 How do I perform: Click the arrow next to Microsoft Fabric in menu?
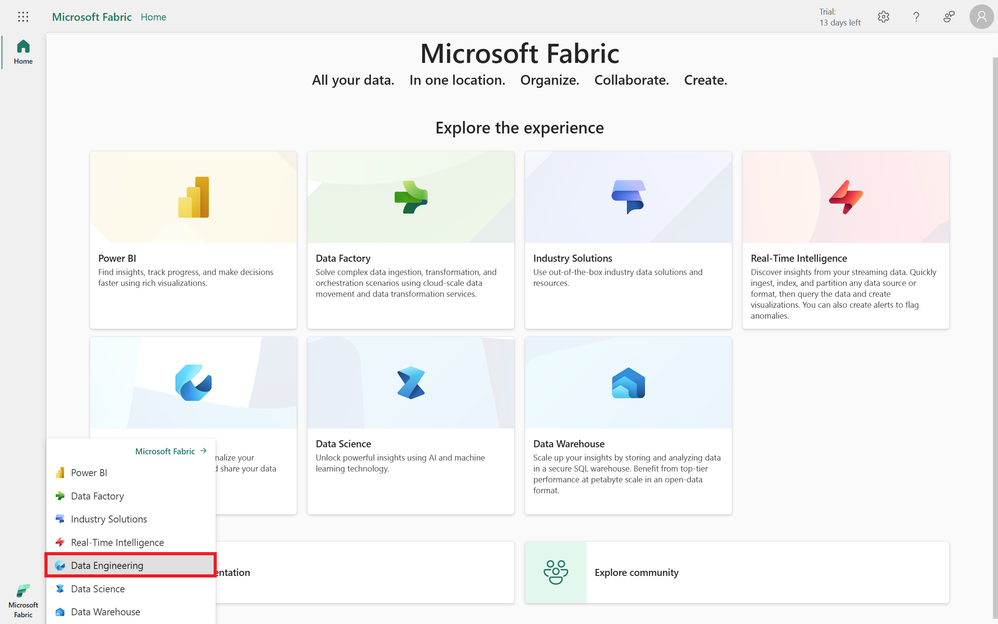click(204, 451)
